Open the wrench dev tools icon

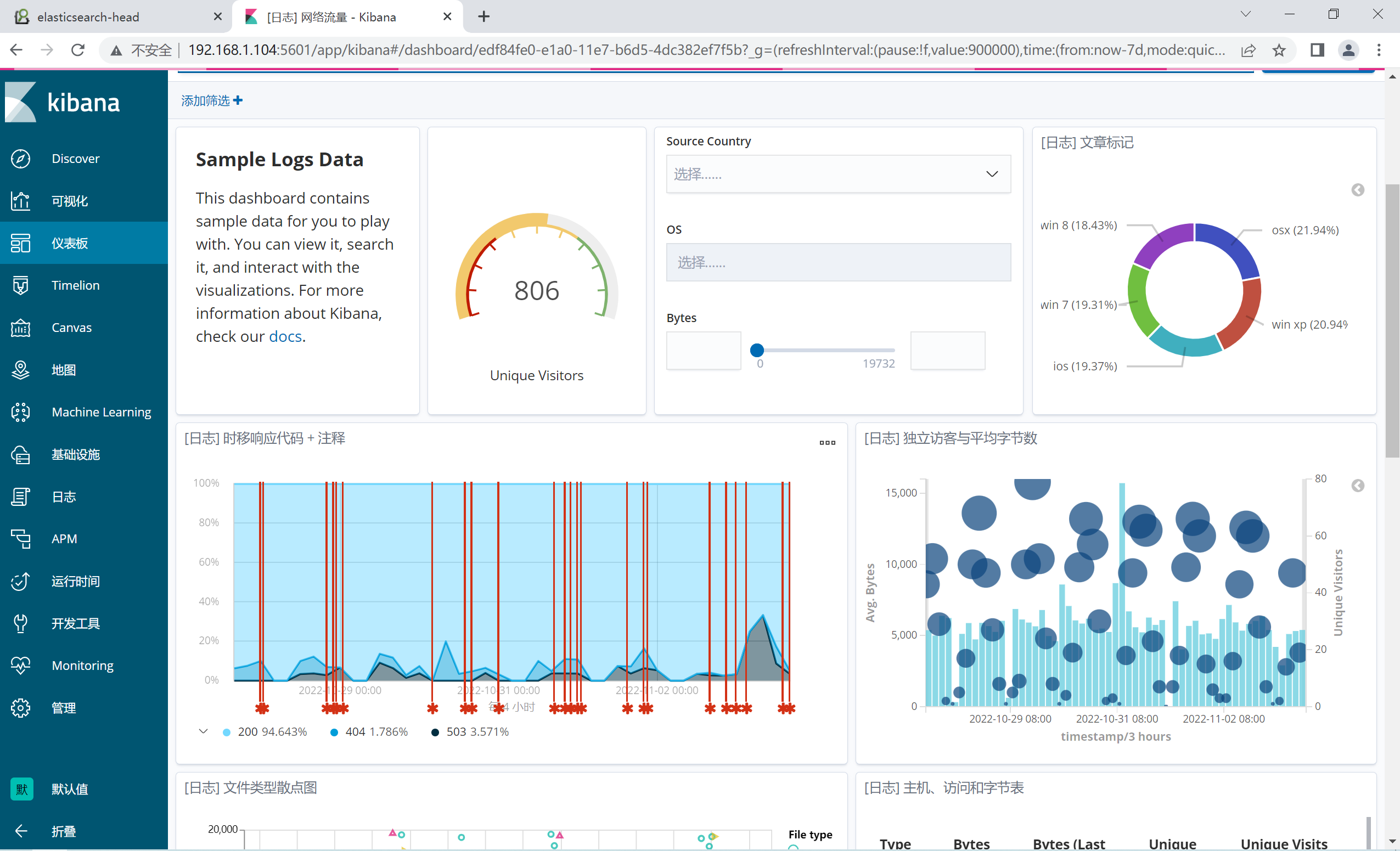[20, 623]
